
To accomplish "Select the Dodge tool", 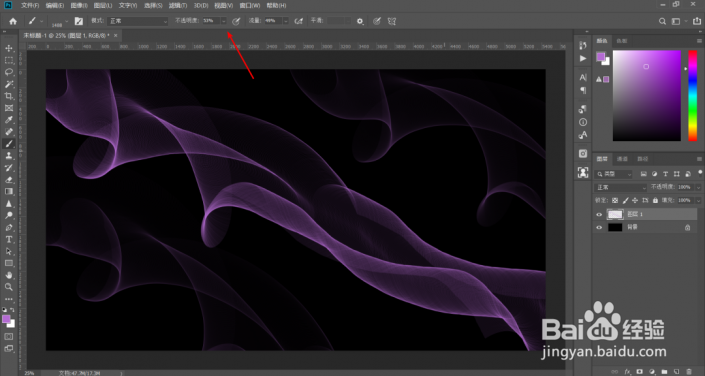I will tap(9, 215).
